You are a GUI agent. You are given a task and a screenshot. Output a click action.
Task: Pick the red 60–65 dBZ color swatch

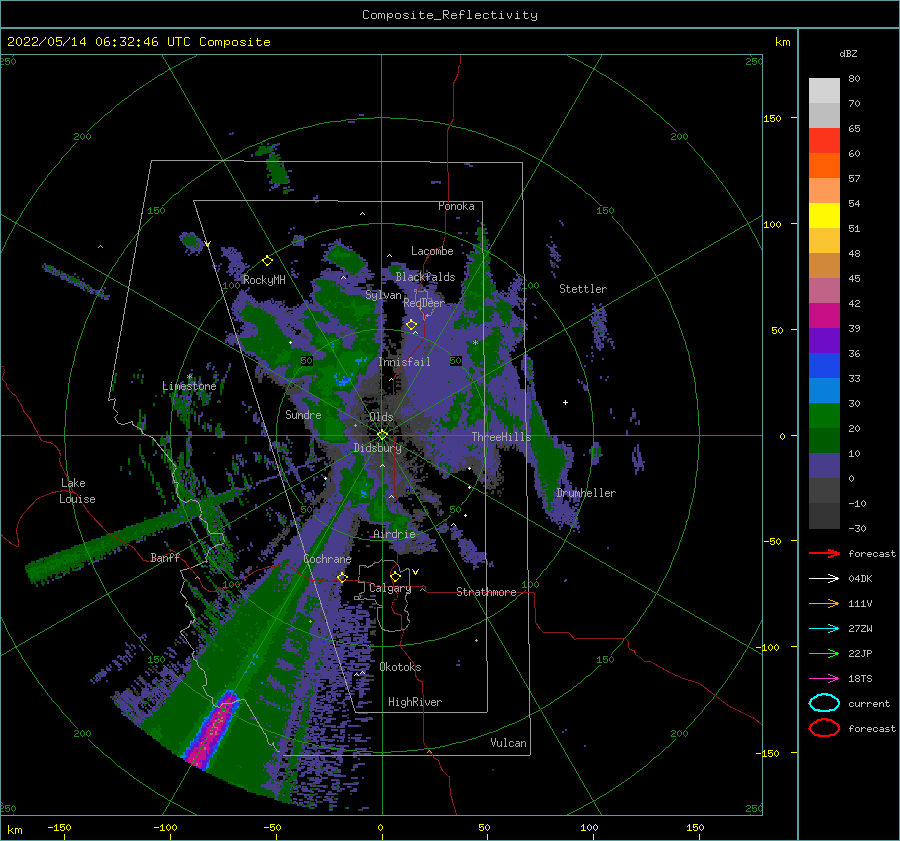(824, 141)
